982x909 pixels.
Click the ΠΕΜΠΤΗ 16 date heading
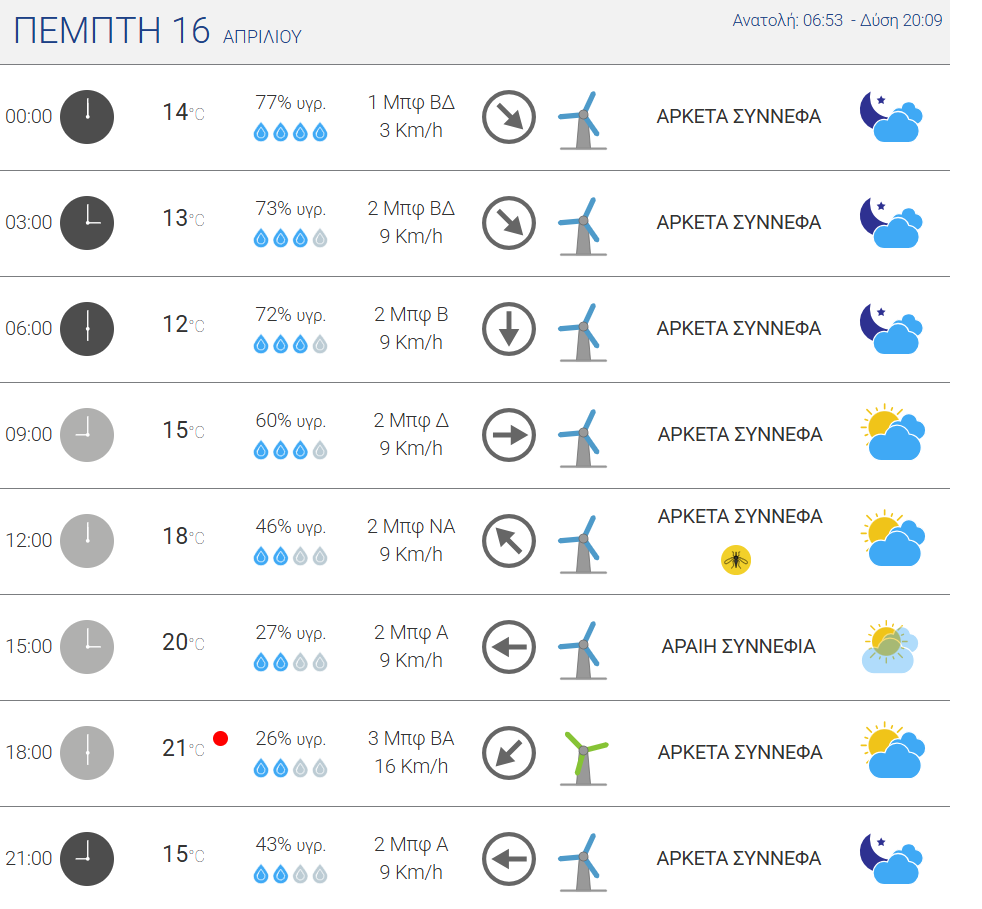[x=112, y=31]
